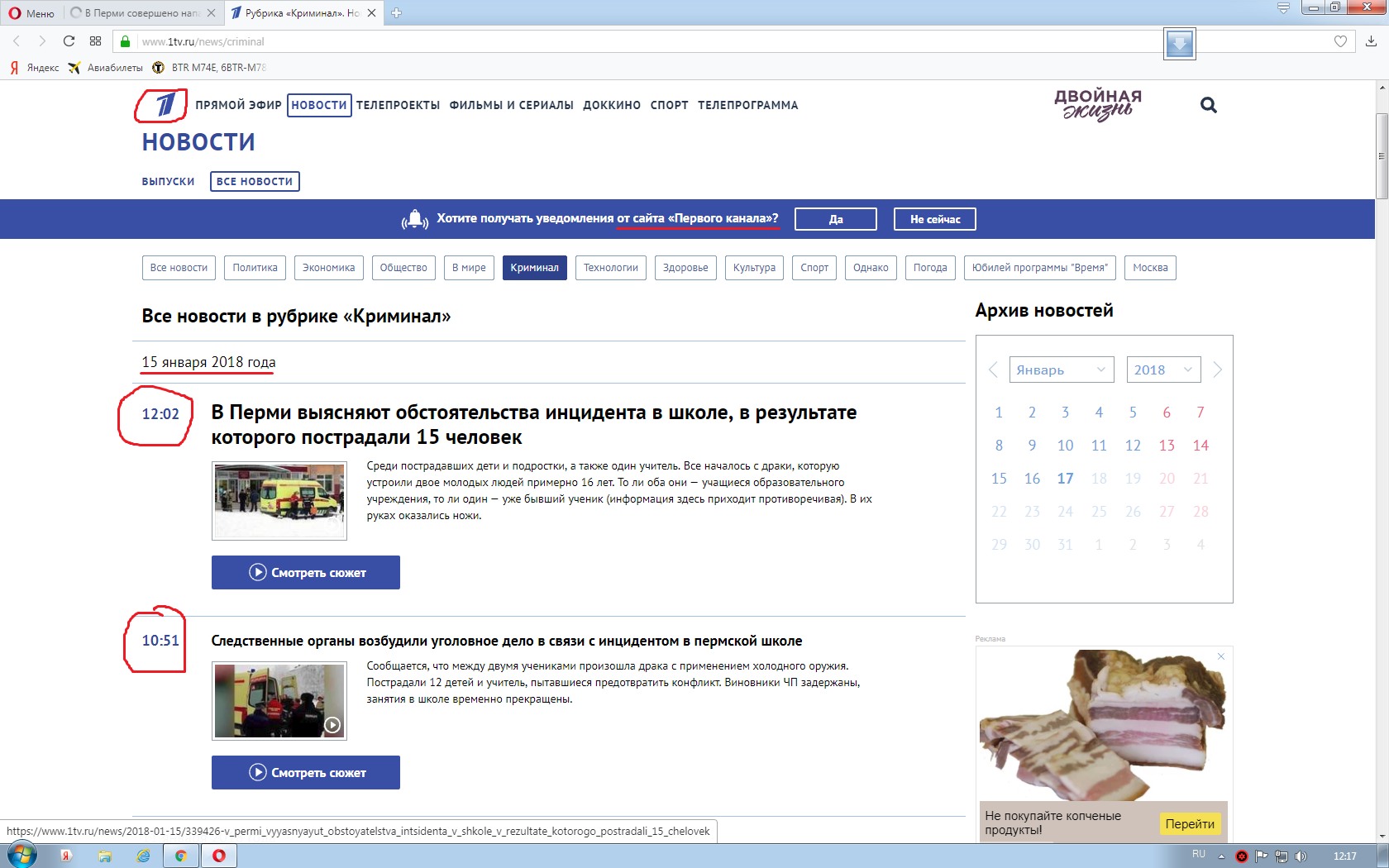
Task: Click the Channel One logo
Action: tap(165, 105)
